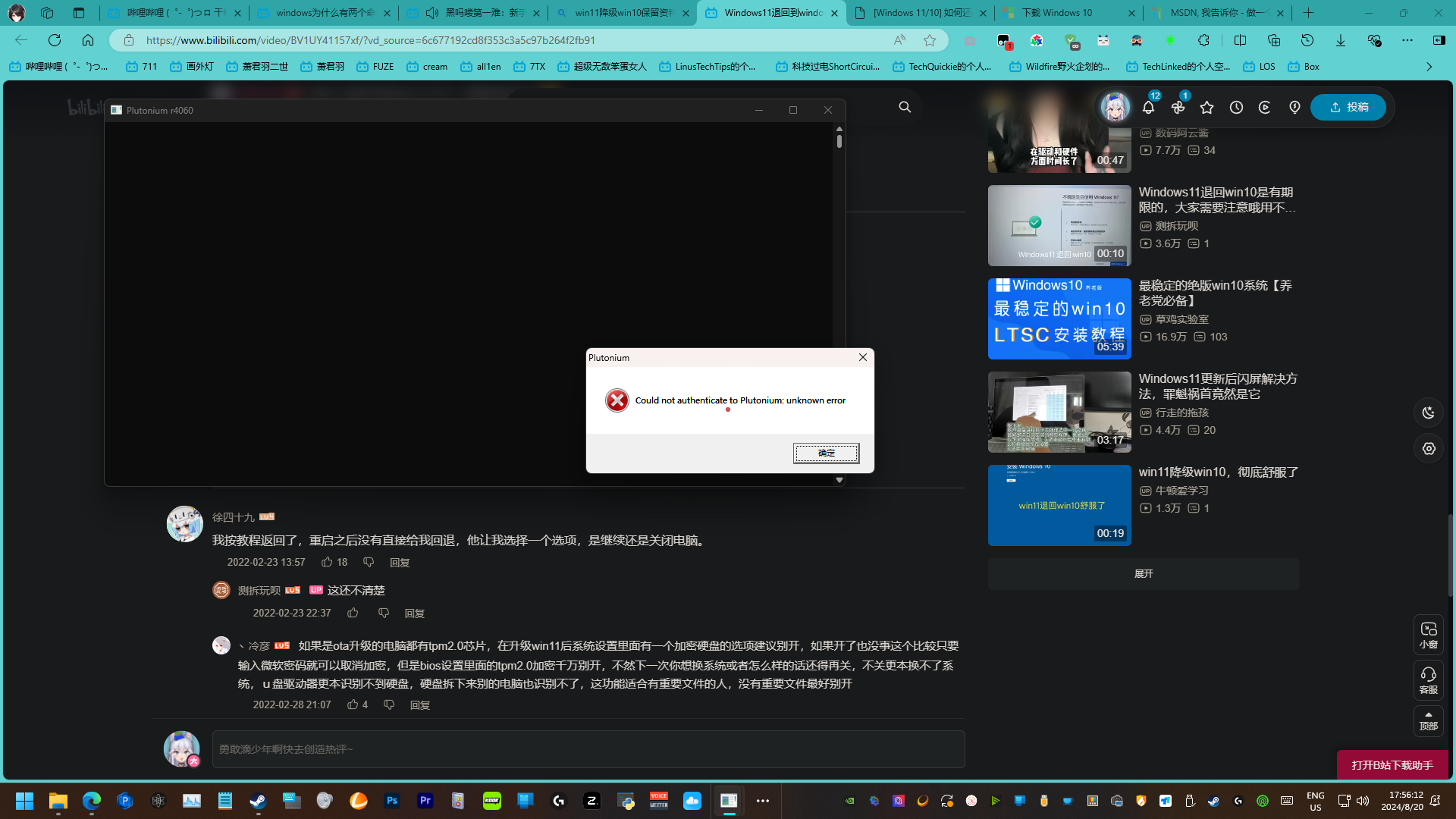Switch to windows为什么有两个 tab
The width and height of the screenshot is (1456, 819).
tap(324, 13)
